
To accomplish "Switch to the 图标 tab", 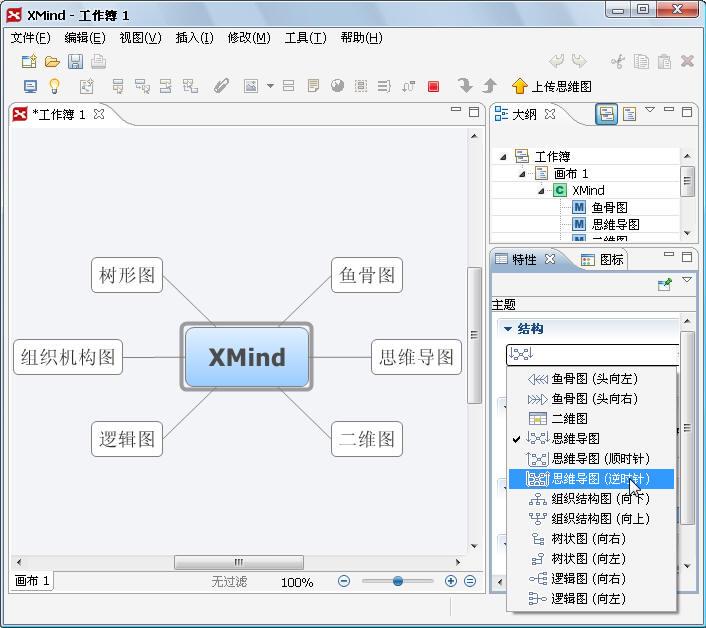I will pyautogui.click(x=602, y=260).
